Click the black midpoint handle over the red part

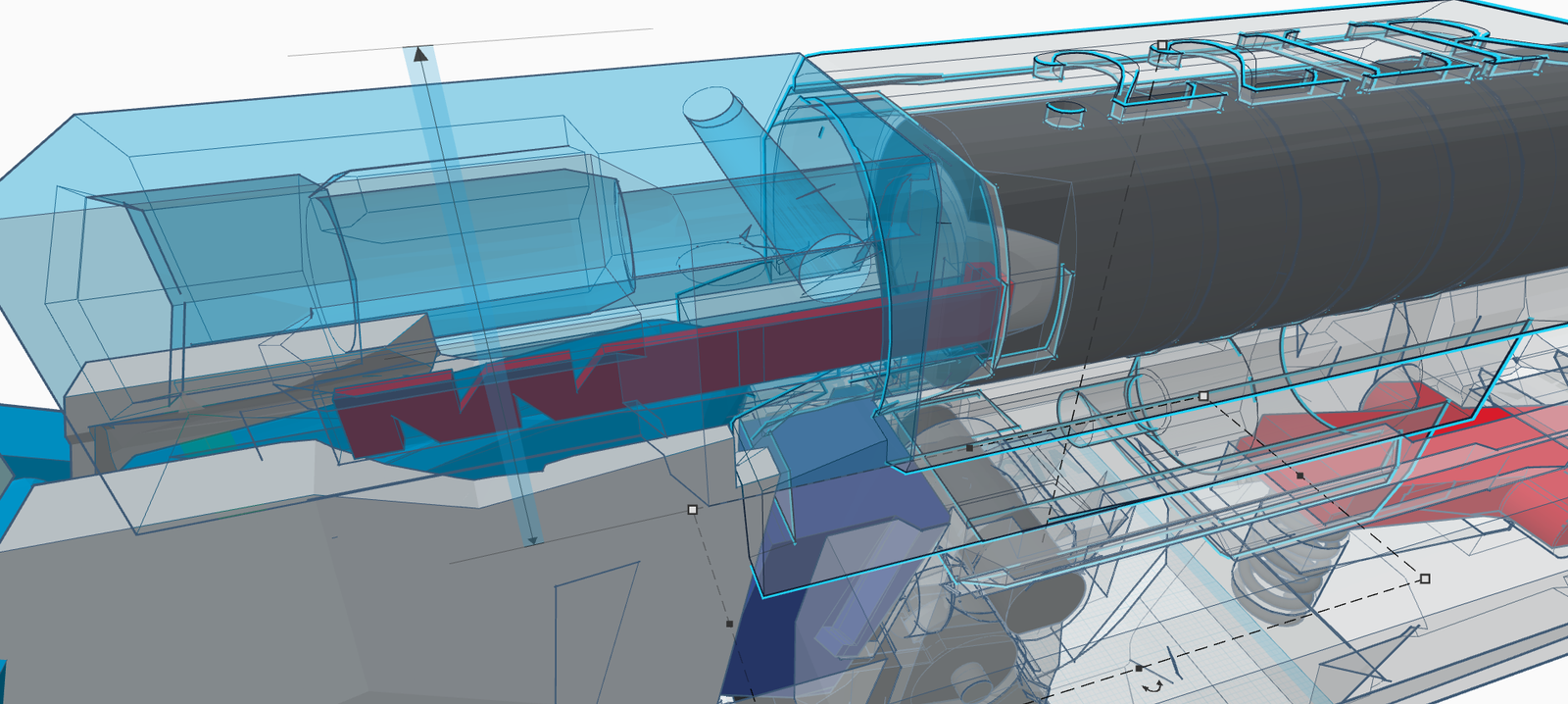pos(1300,476)
